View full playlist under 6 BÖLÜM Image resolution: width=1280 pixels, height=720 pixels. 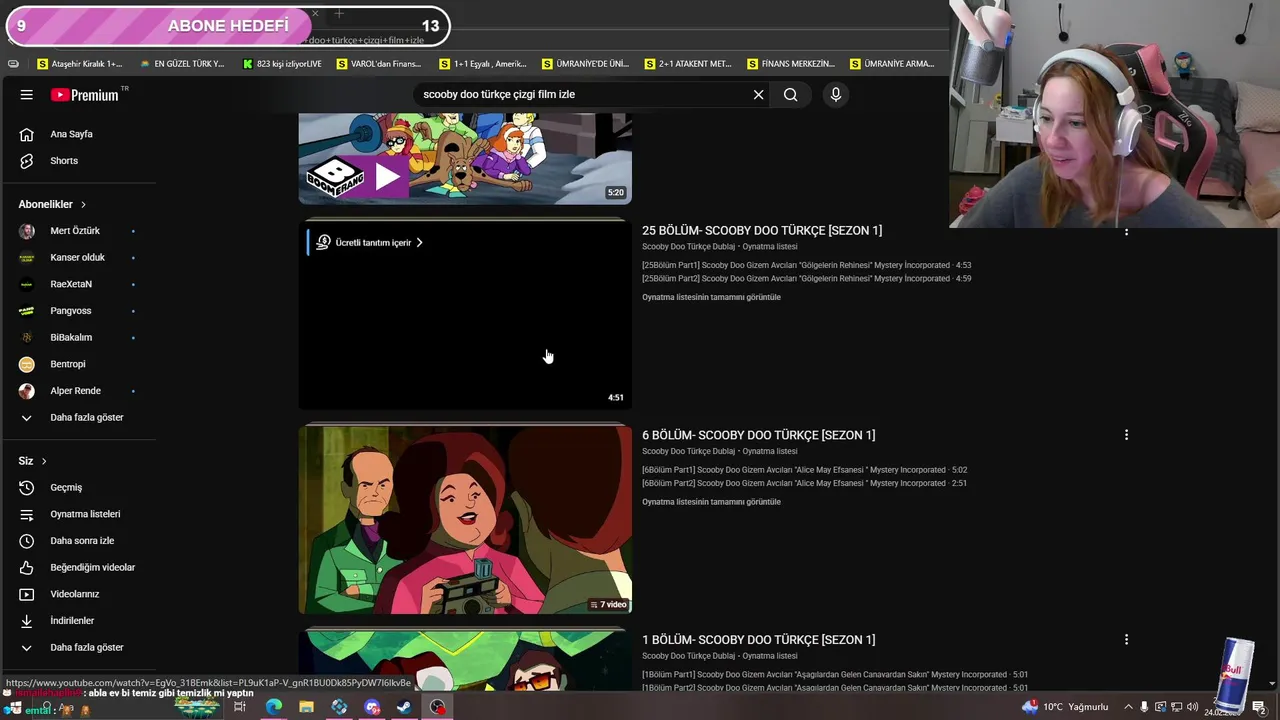(x=711, y=502)
